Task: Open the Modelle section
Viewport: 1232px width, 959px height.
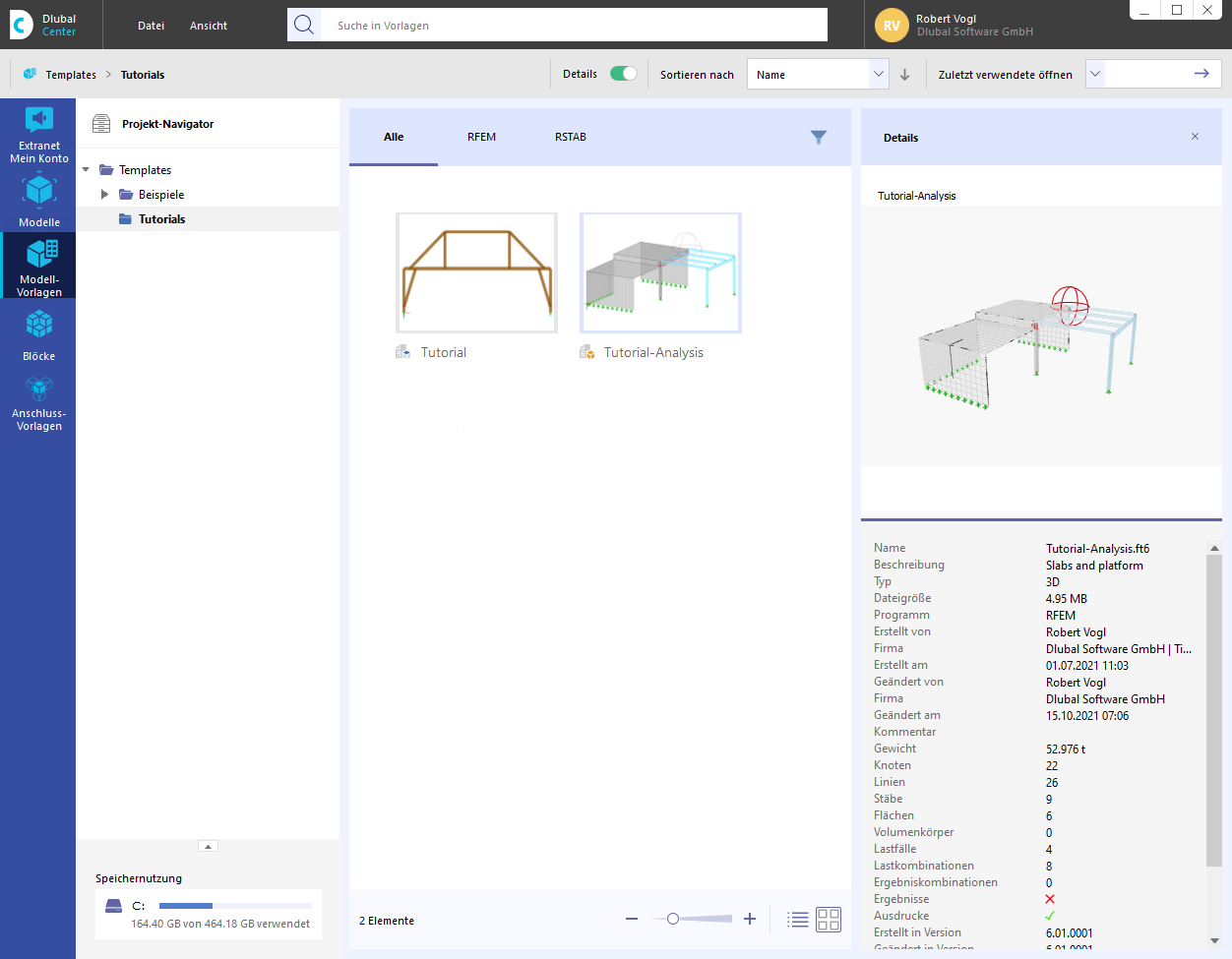Action: tap(38, 201)
